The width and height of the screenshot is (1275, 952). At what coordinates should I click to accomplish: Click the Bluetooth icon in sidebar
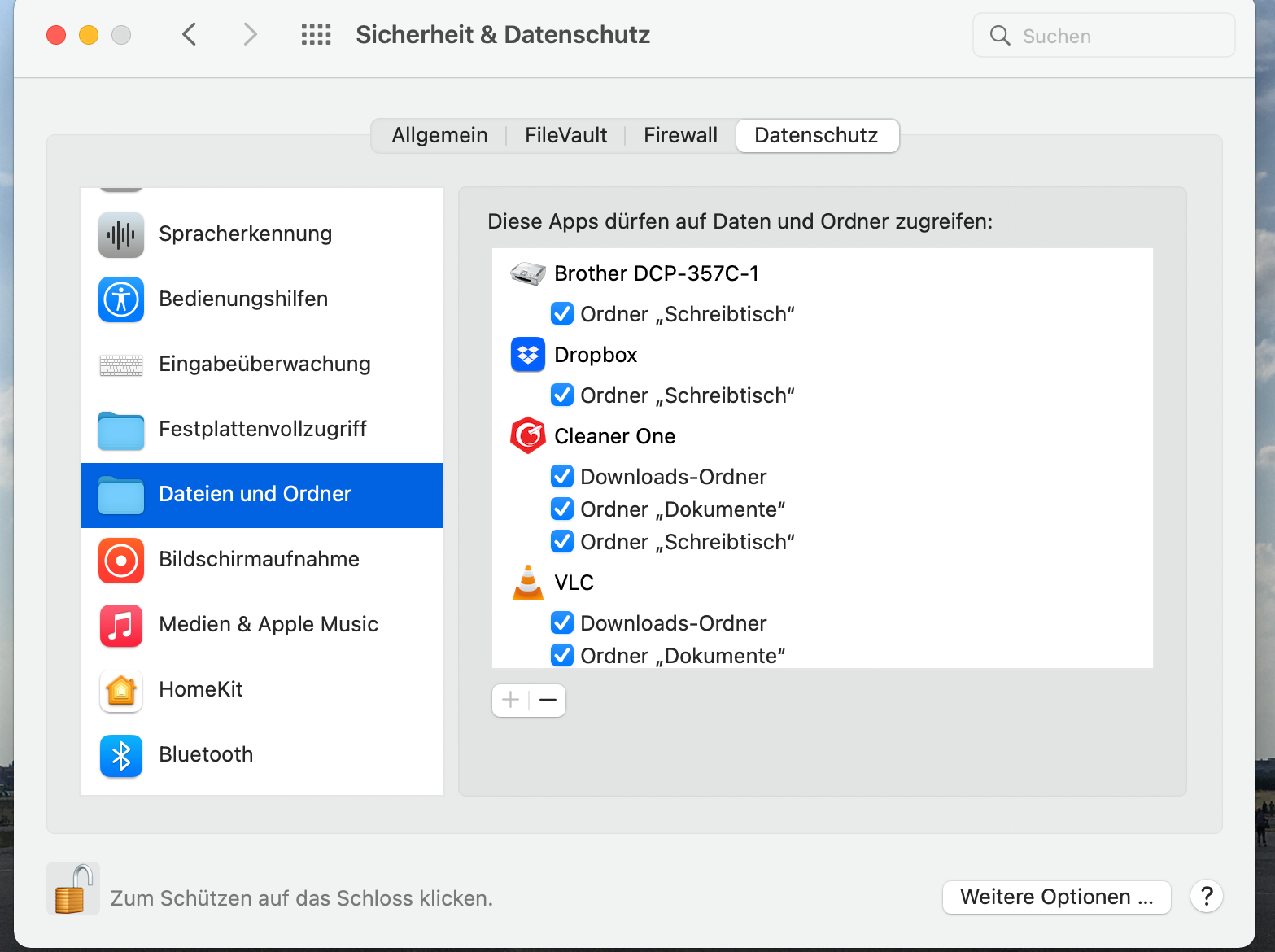[x=121, y=756]
